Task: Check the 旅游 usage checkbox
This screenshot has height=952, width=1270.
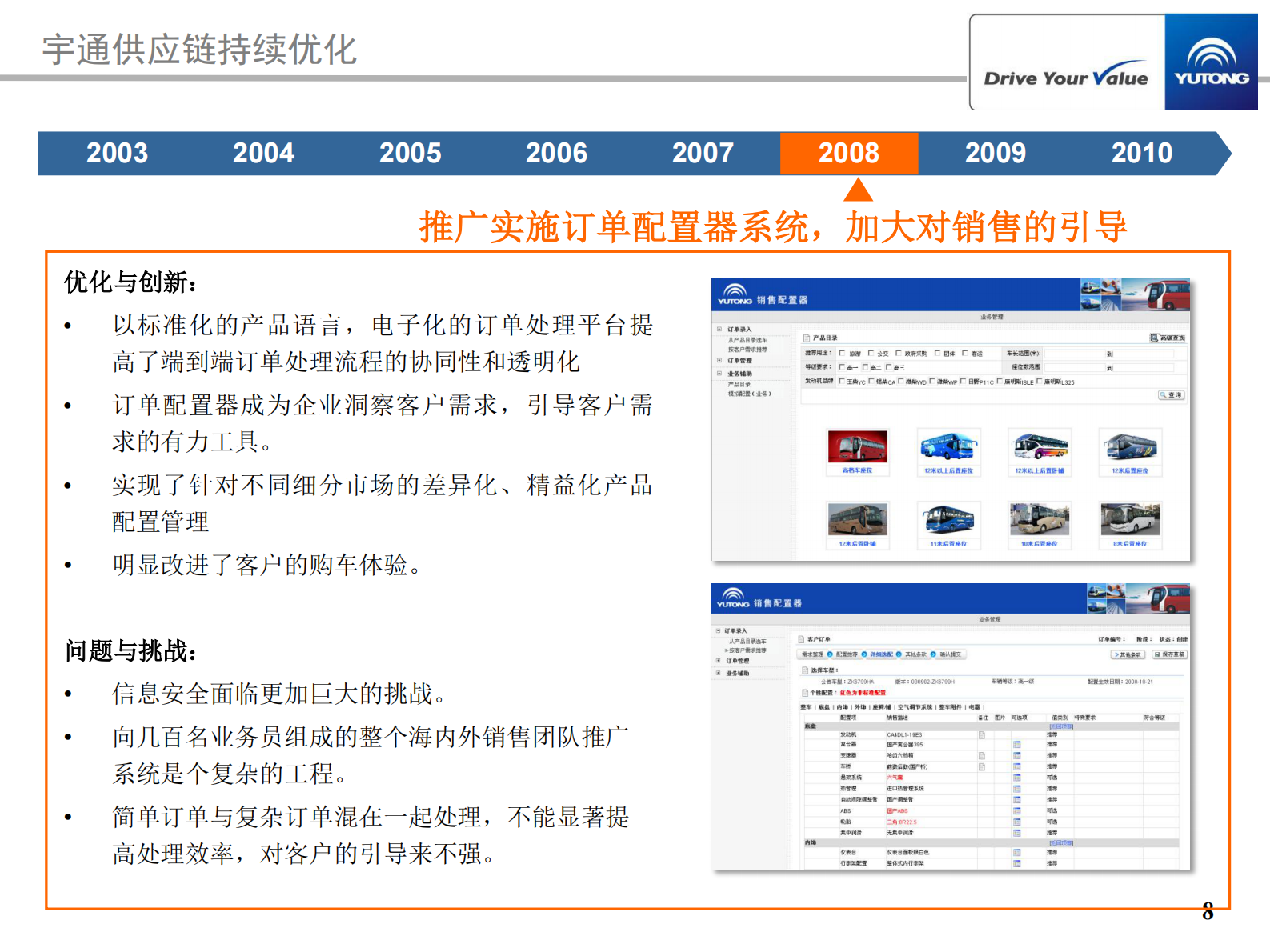Action: [842, 353]
